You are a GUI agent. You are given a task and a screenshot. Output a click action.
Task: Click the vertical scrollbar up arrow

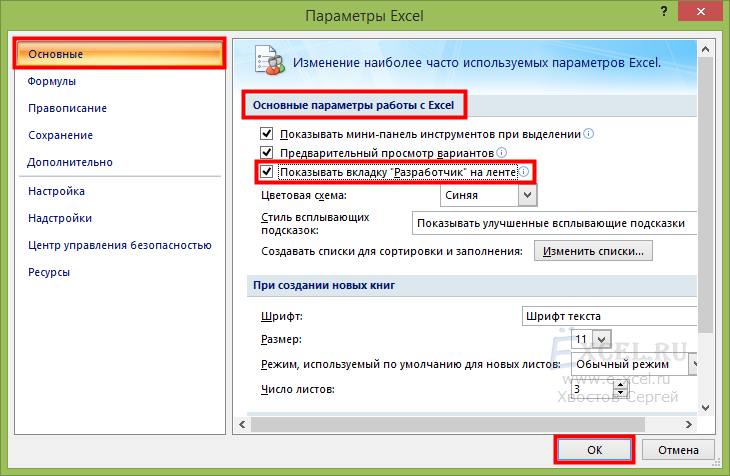[706, 49]
